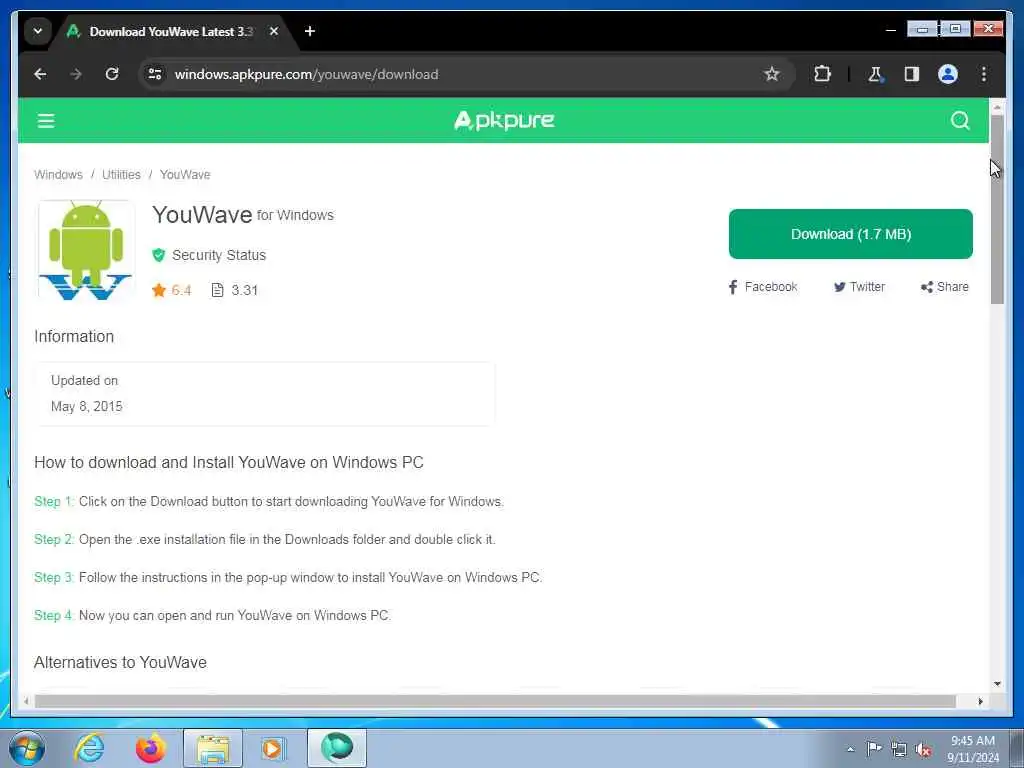The width and height of the screenshot is (1024, 768).
Task: Click the Security Status text
Action: point(219,255)
